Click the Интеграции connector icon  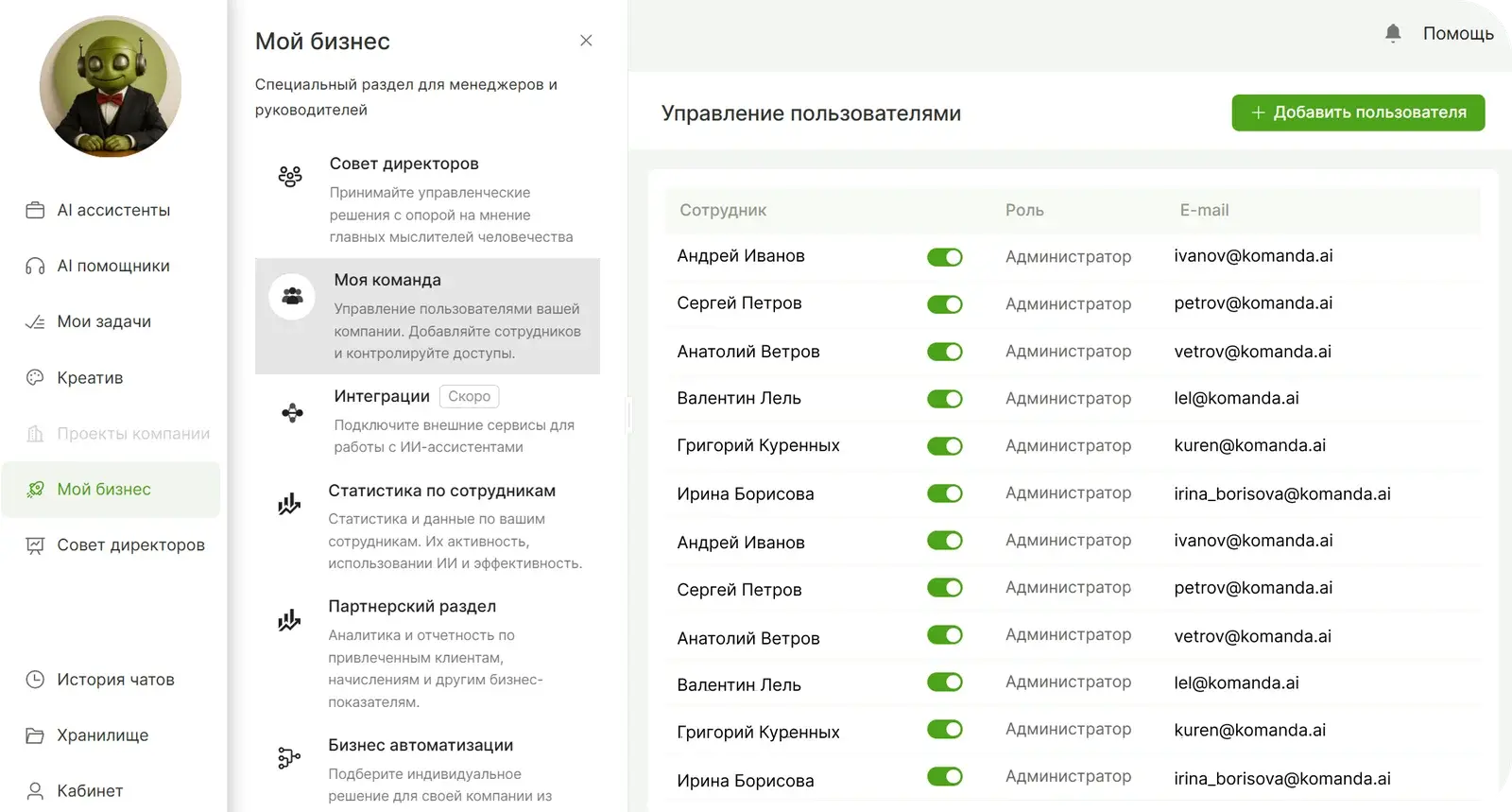click(x=292, y=412)
